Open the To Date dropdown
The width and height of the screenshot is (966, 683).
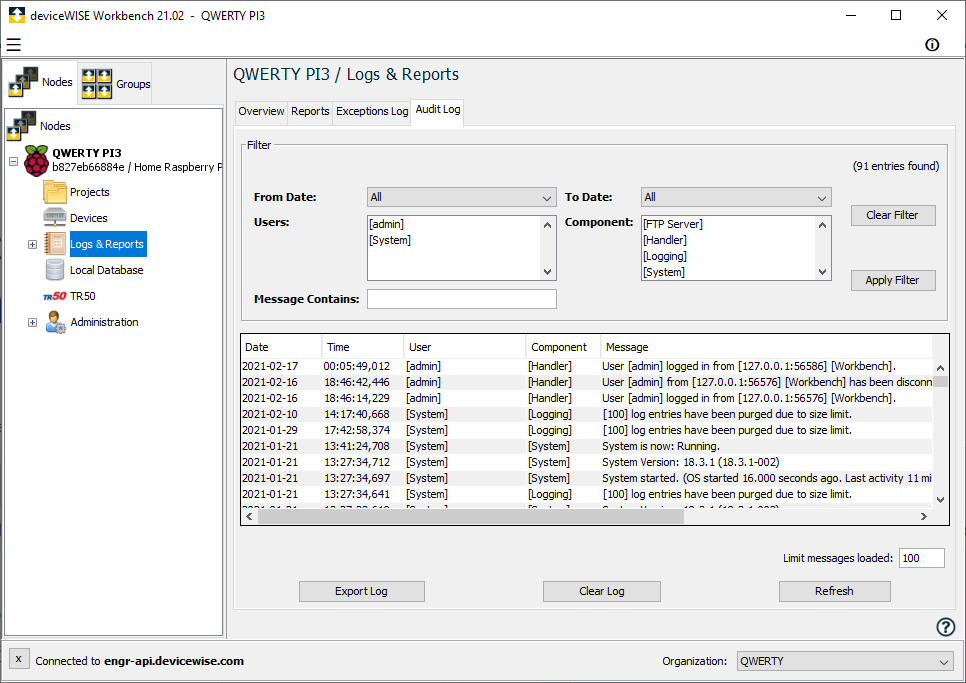click(736, 197)
